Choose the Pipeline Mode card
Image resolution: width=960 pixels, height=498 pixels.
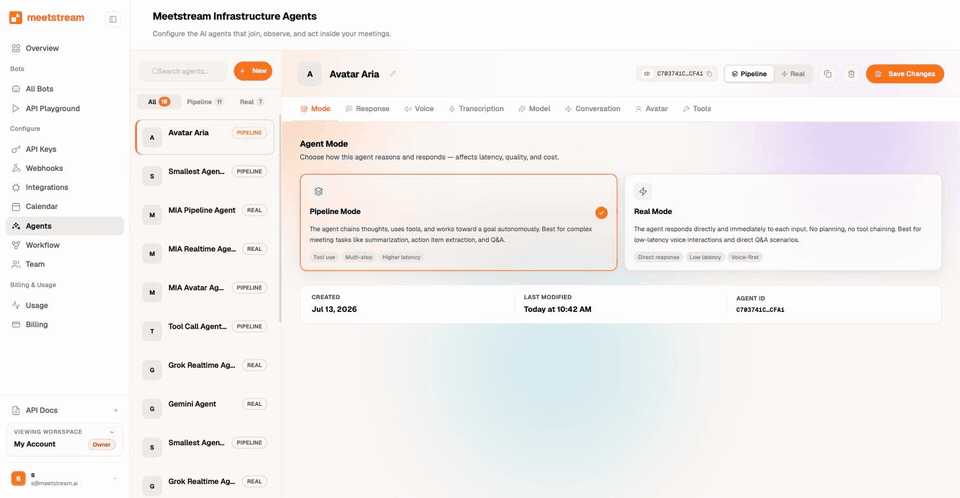[x=459, y=222]
